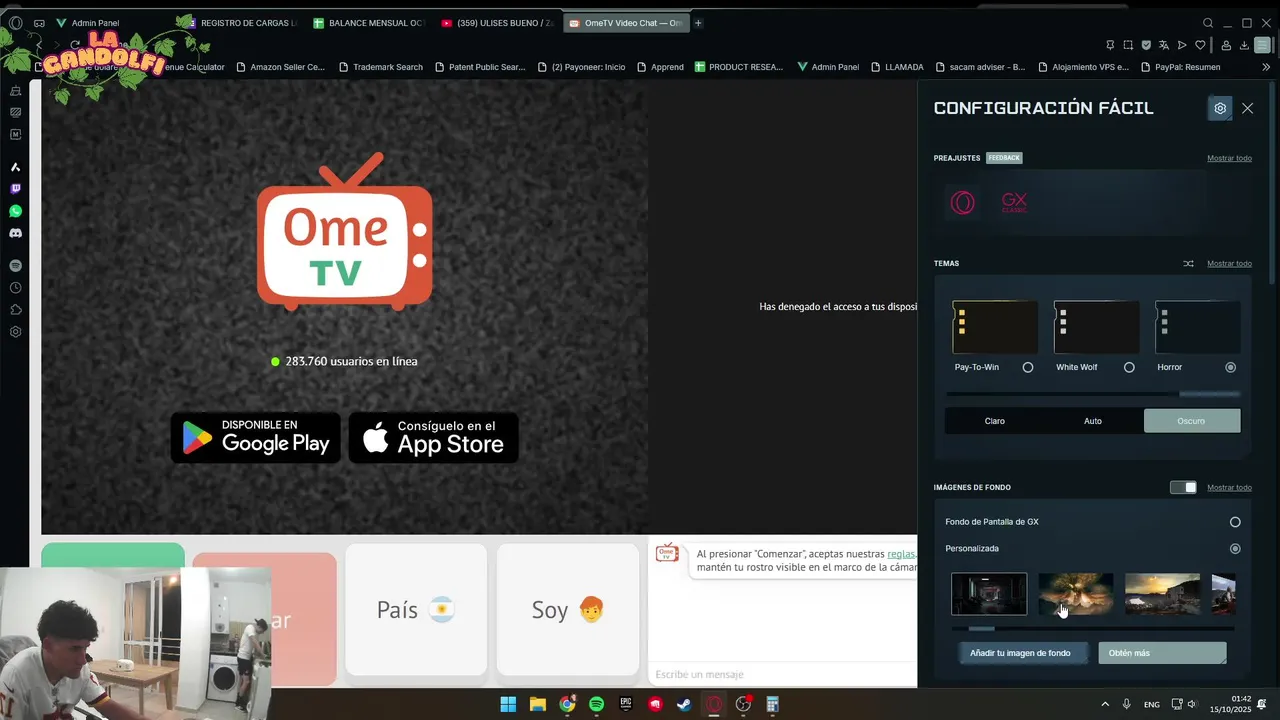
Task: Select the Opera default preset
Action: (x=962, y=203)
